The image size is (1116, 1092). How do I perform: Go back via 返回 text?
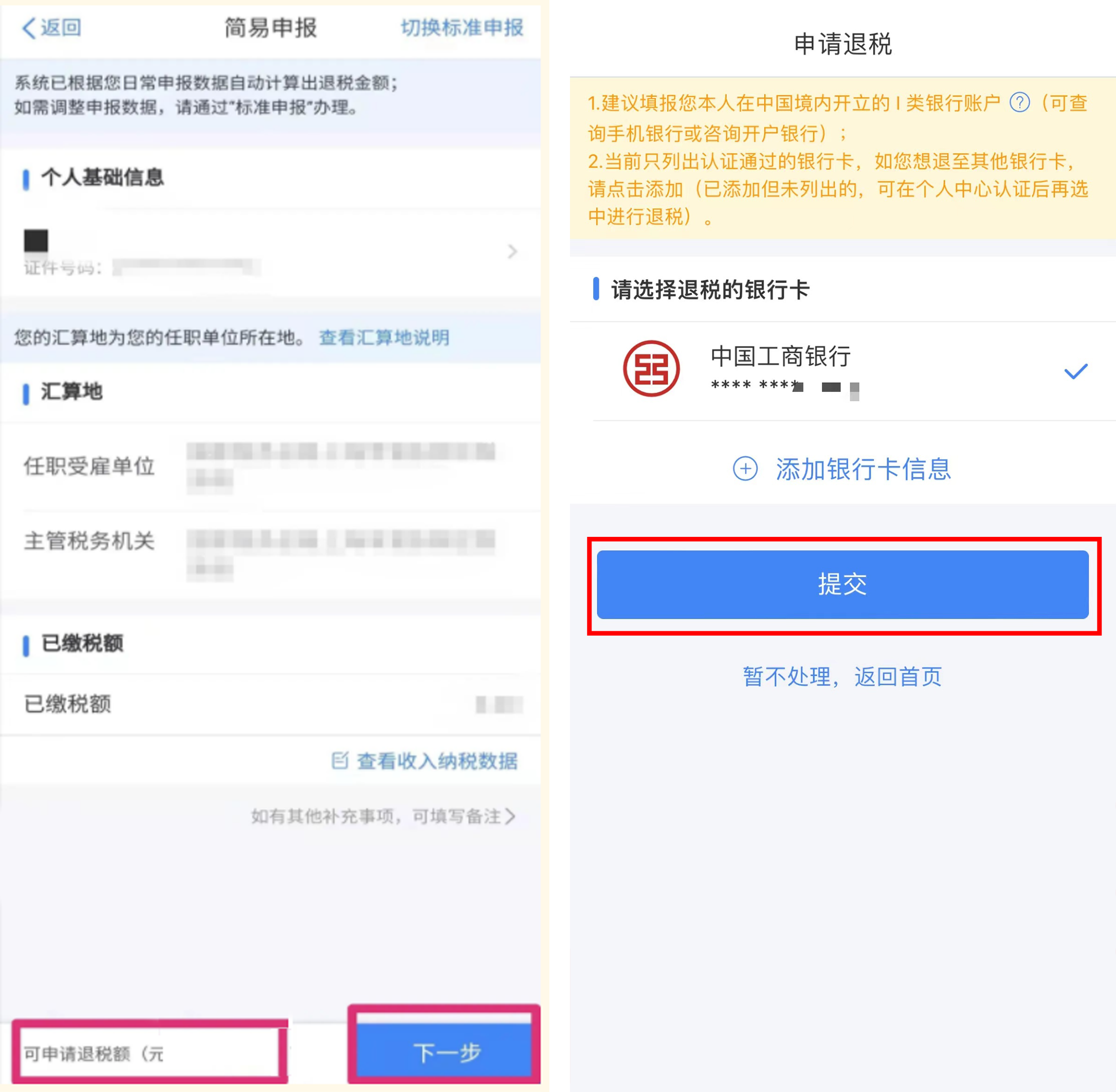click(x=61, y=27)
